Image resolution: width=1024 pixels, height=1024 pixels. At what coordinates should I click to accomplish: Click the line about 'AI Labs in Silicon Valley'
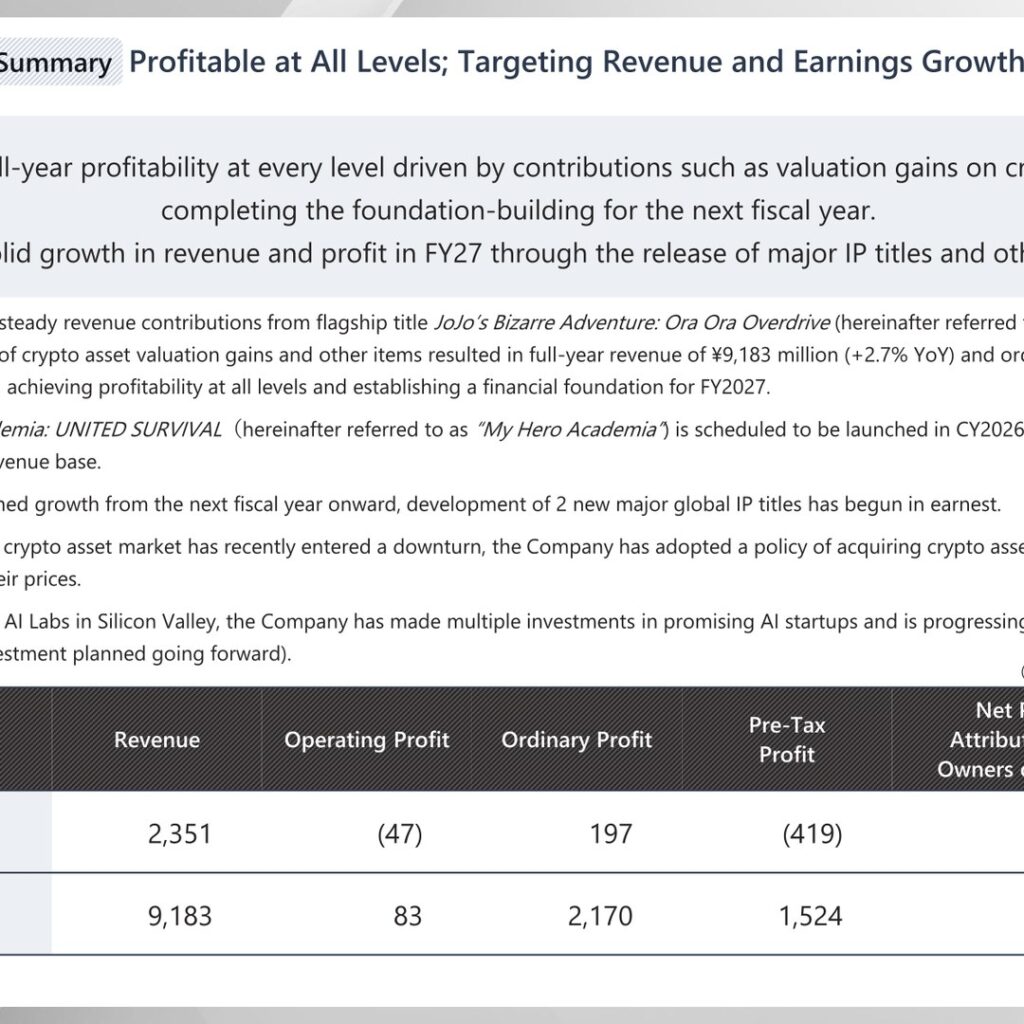coord(512,621)
